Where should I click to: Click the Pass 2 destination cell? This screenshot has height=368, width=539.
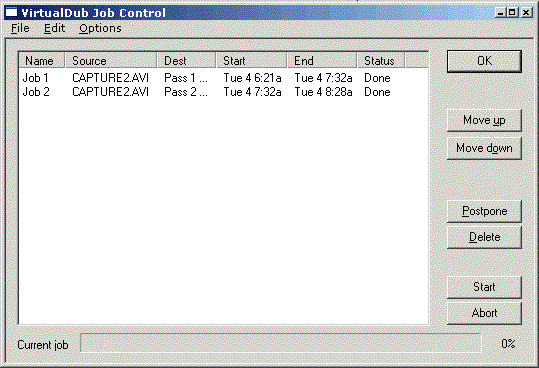tap(186, 92)
